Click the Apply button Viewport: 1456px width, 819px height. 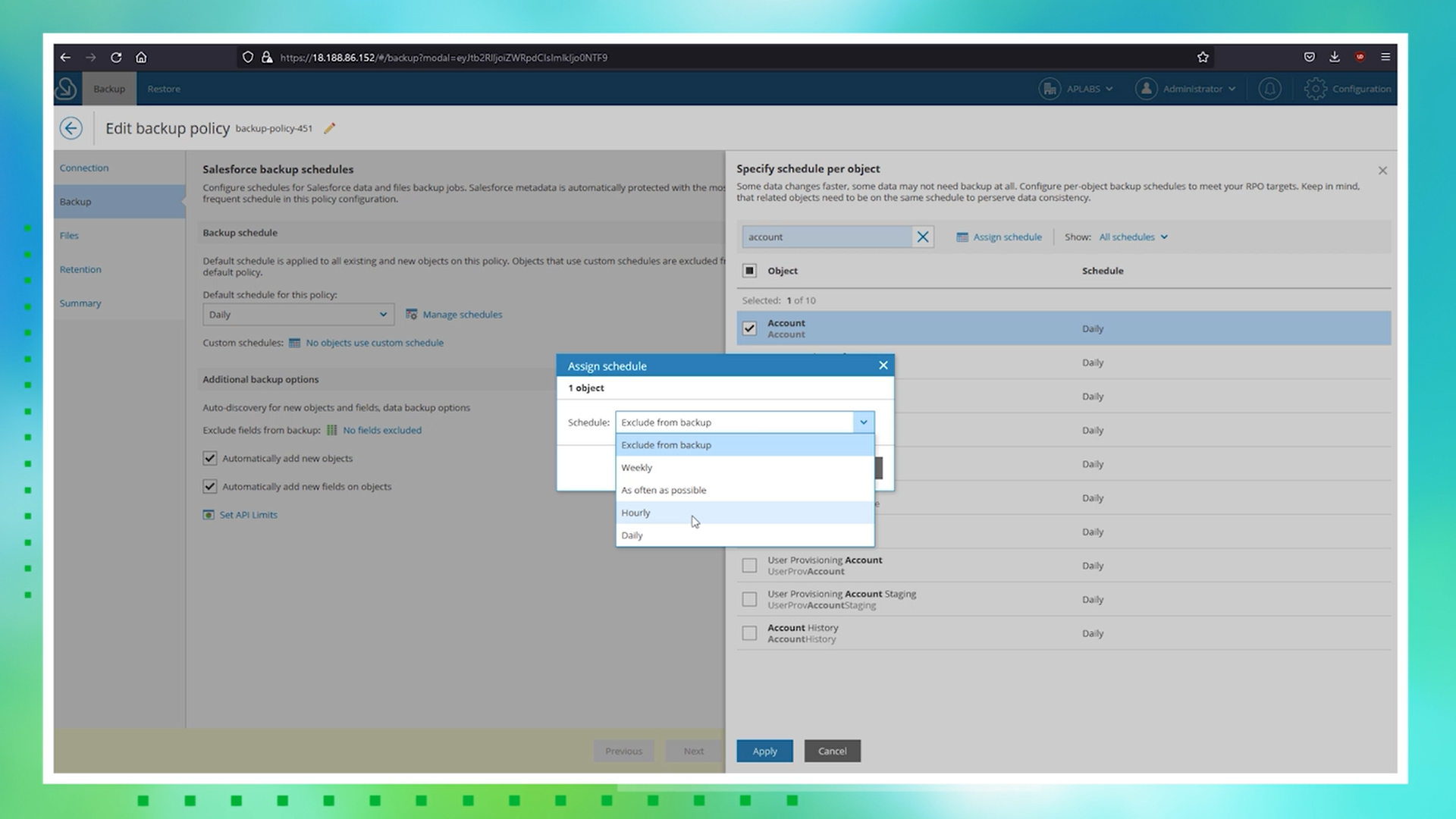[x=764, y=751]
